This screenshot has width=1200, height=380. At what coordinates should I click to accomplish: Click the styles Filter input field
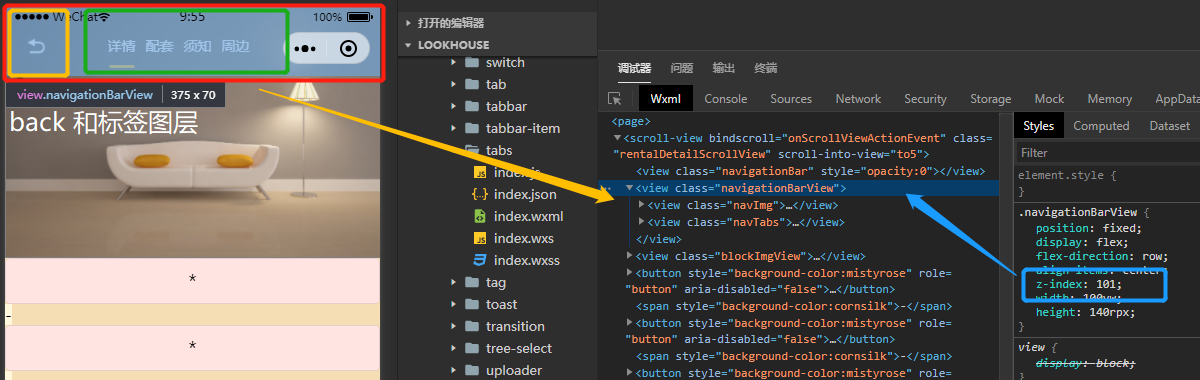(1106, 153)
